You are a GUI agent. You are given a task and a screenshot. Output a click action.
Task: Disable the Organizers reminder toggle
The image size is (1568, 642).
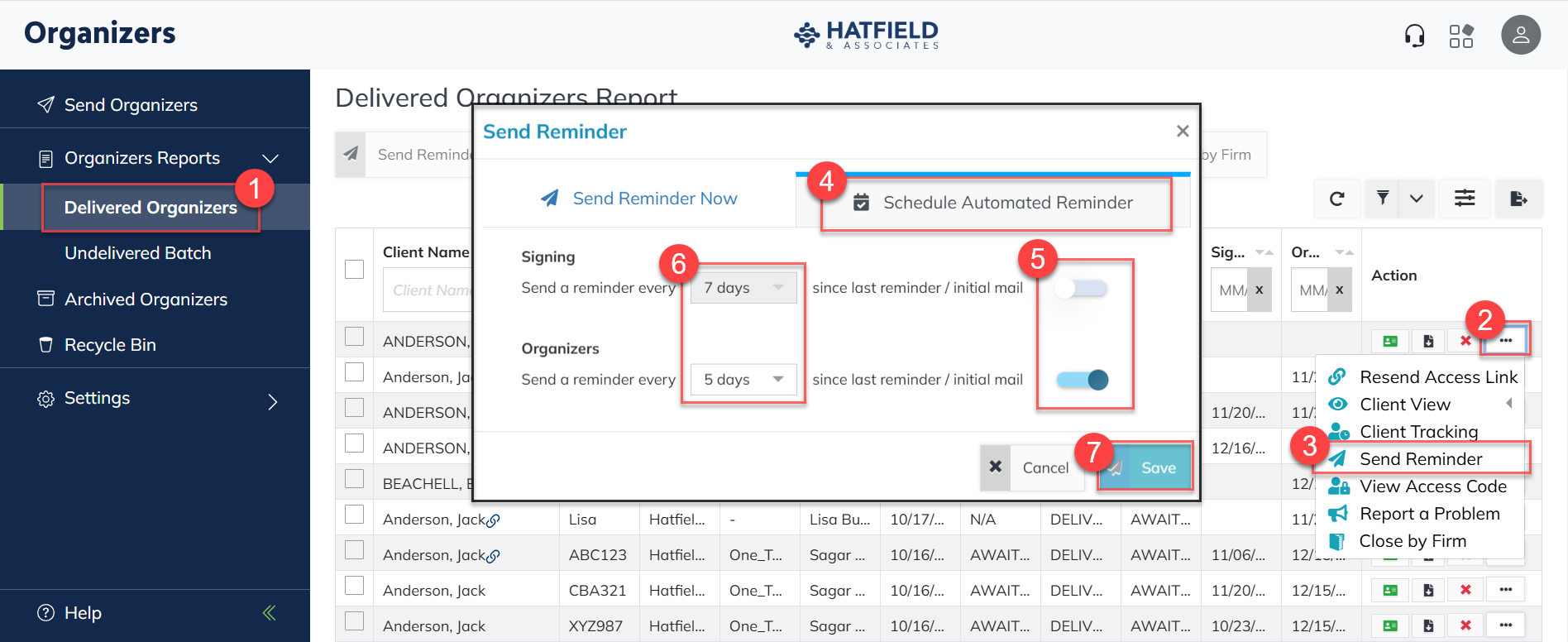click(x=1082, y=380)
